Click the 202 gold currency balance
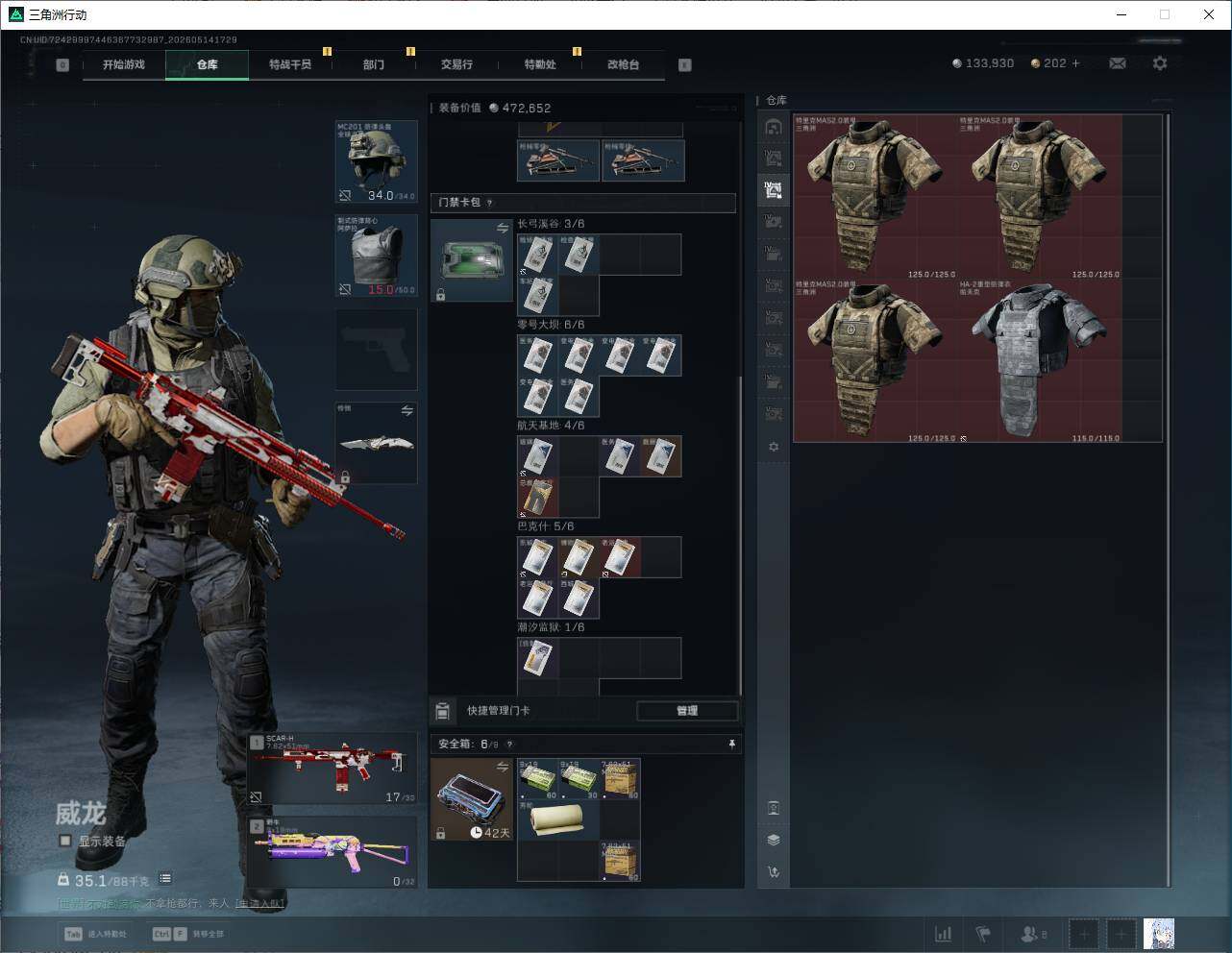The width and height of the screenshot is (1232, 953). pos(1048,63)
